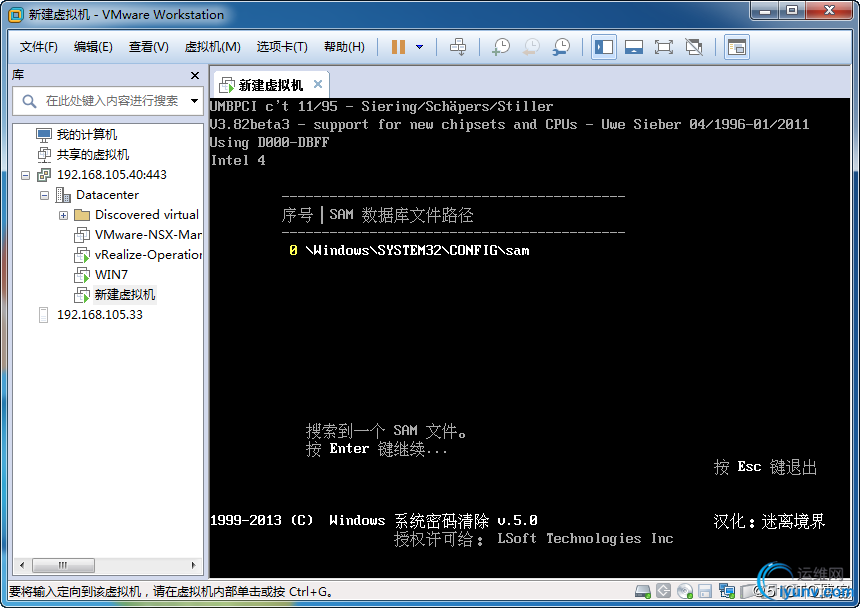Select the VMware-NSX-Mar virtual machine
The height and width of the screenshot is (608, 860).
click(148, 235)
